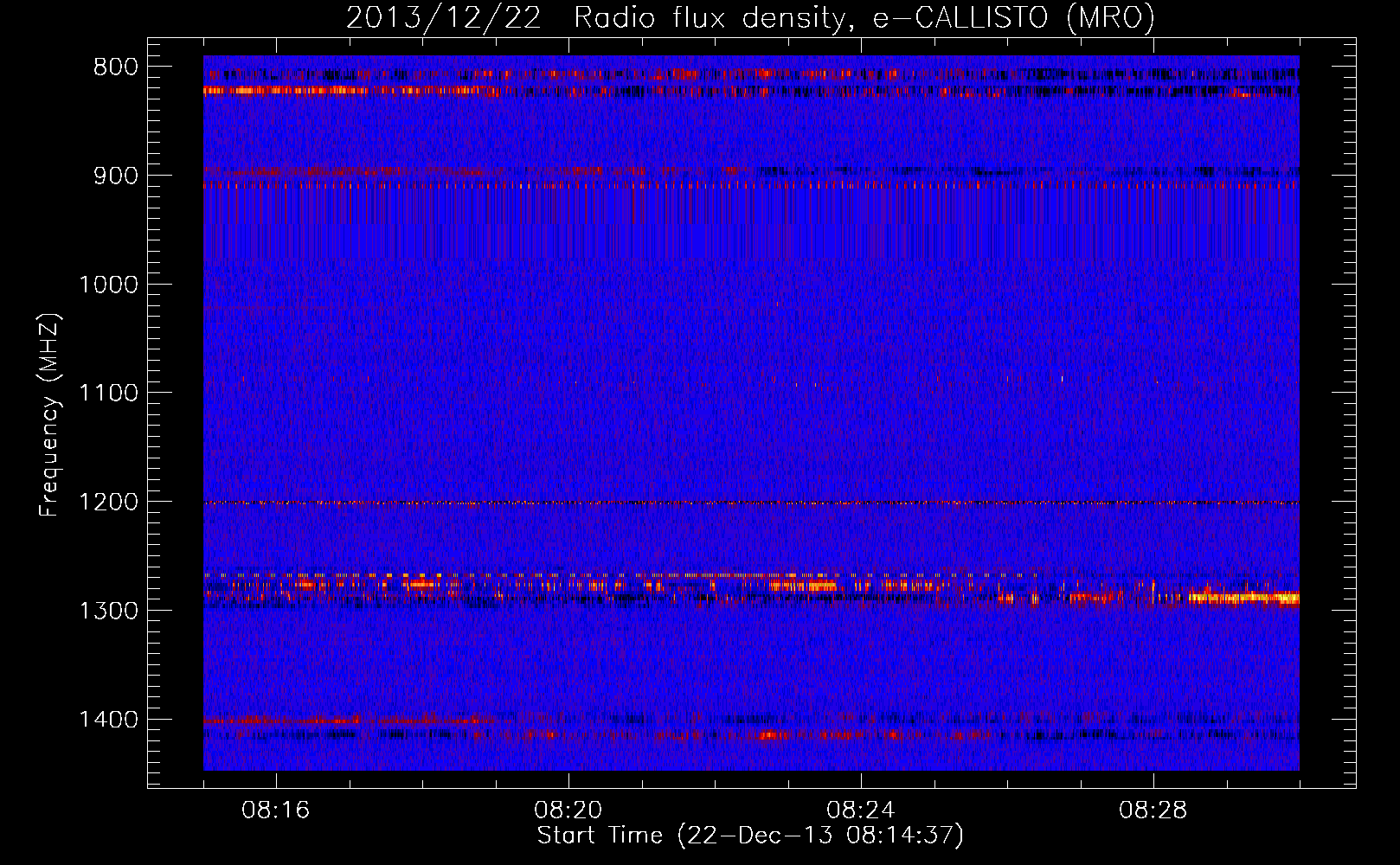Click the 08:20 time tick label
Image resolution: width=1400 pixels, height=865 pixels.
(568, 811)
